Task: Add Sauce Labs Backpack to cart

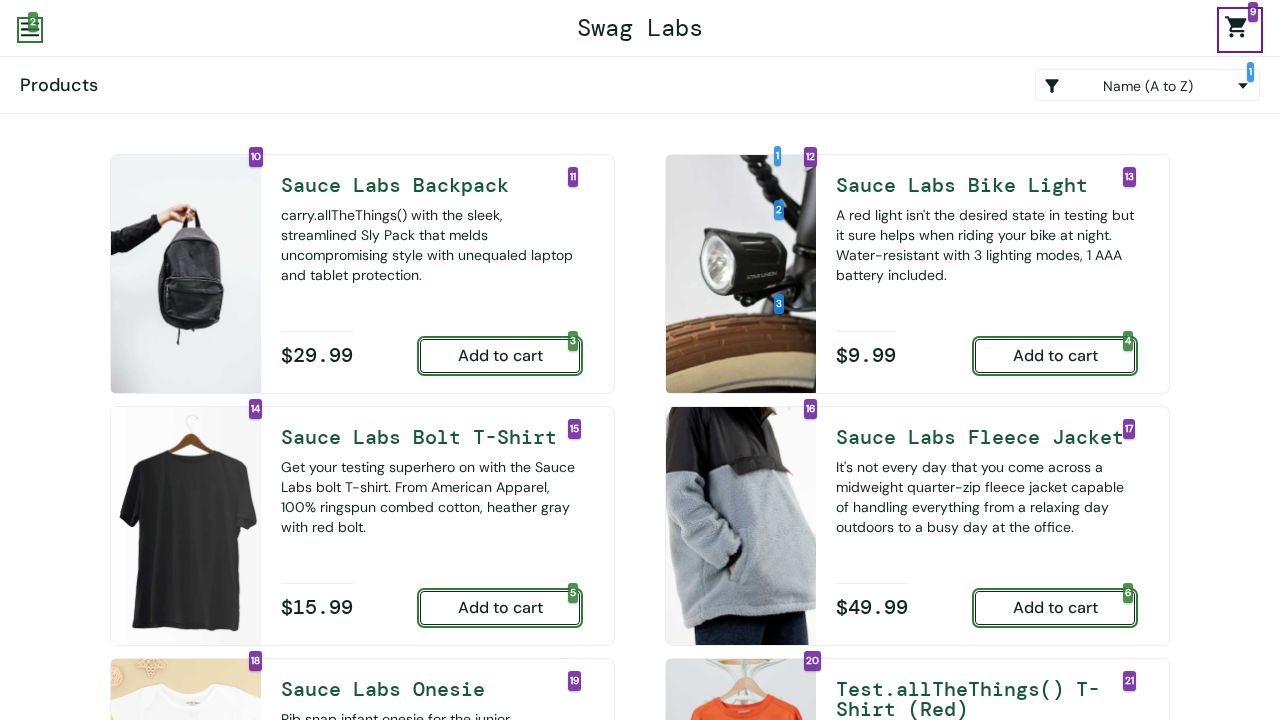Action: [500, 356]
